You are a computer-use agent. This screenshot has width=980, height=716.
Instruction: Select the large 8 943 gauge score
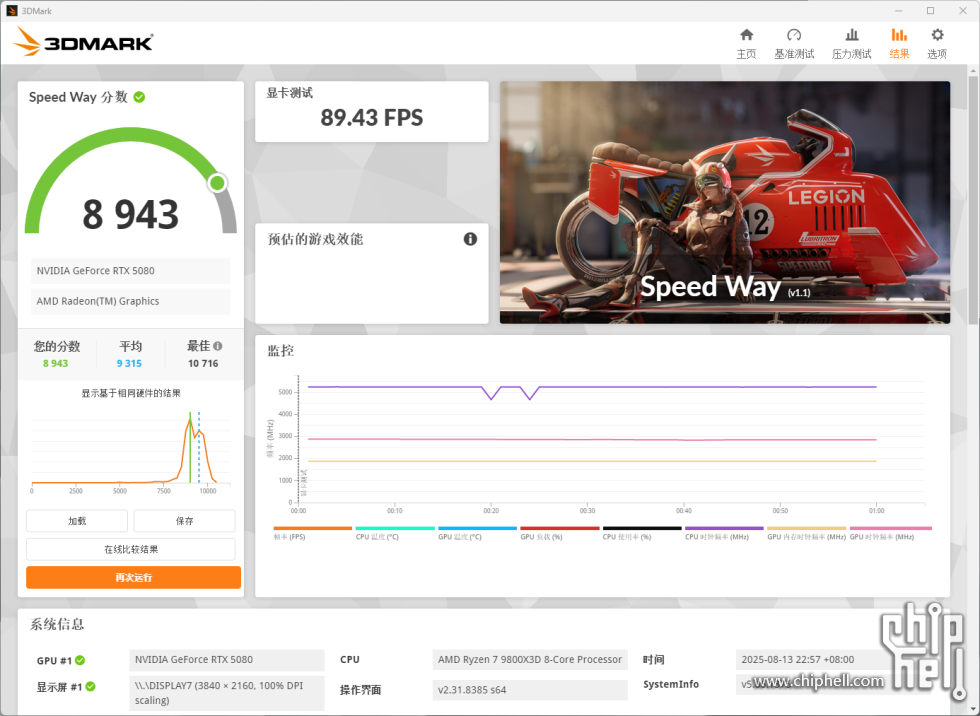(131, 214)
